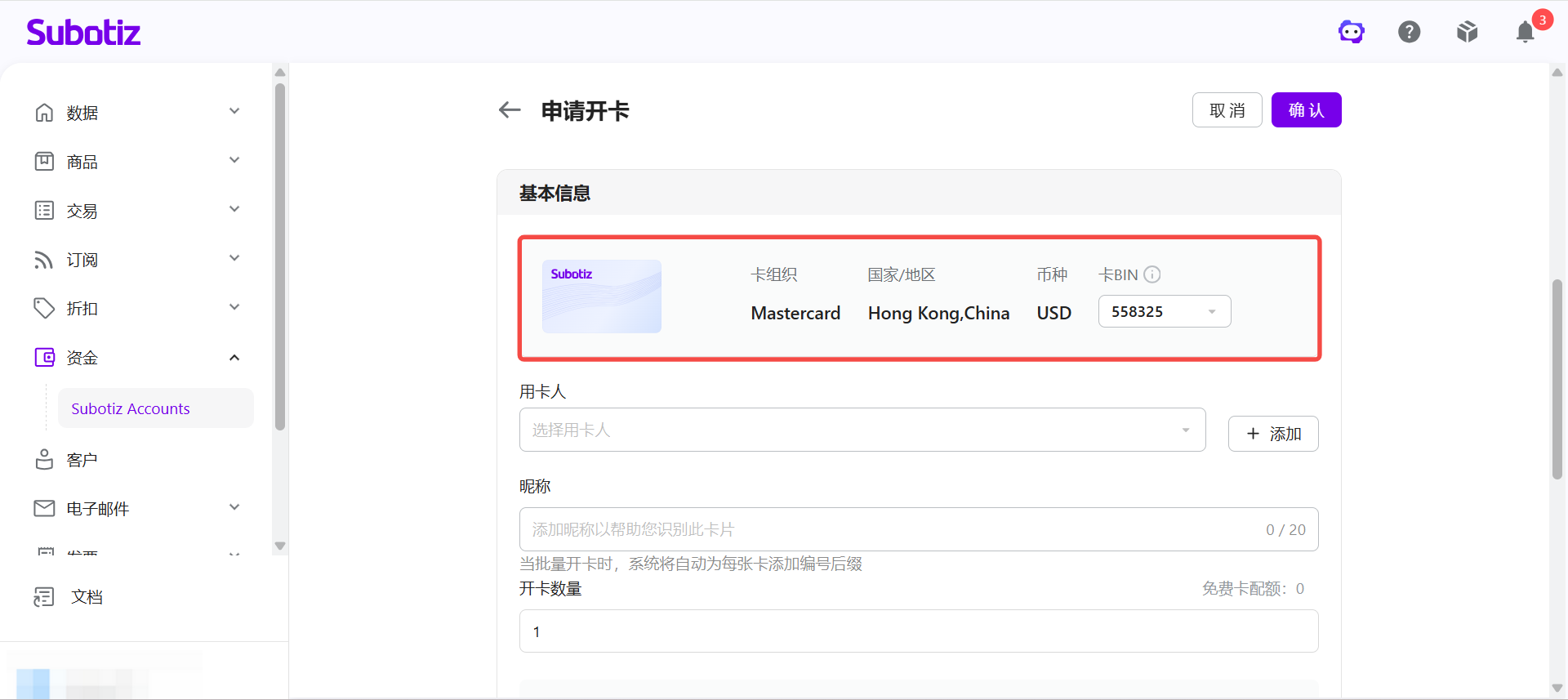This screenshot has width=1568, height=700.
Task: Click the 确认 button
Action: pyautogui.click(x=1307, y=110)
